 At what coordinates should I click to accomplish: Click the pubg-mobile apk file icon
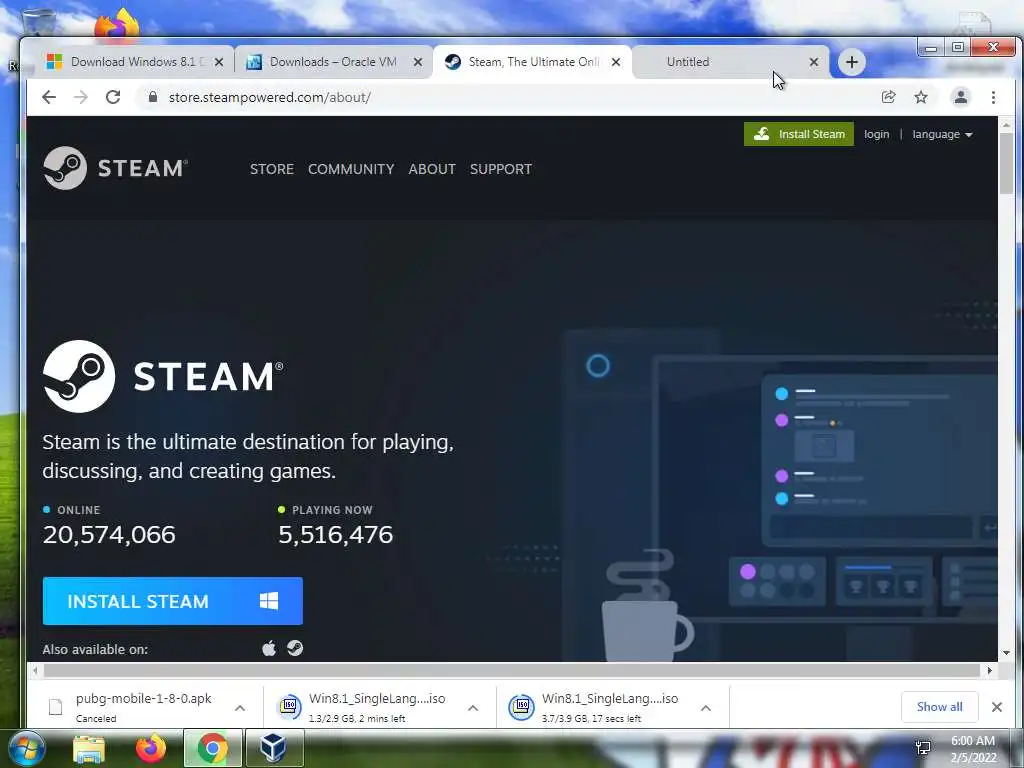(x=56, y=707)
